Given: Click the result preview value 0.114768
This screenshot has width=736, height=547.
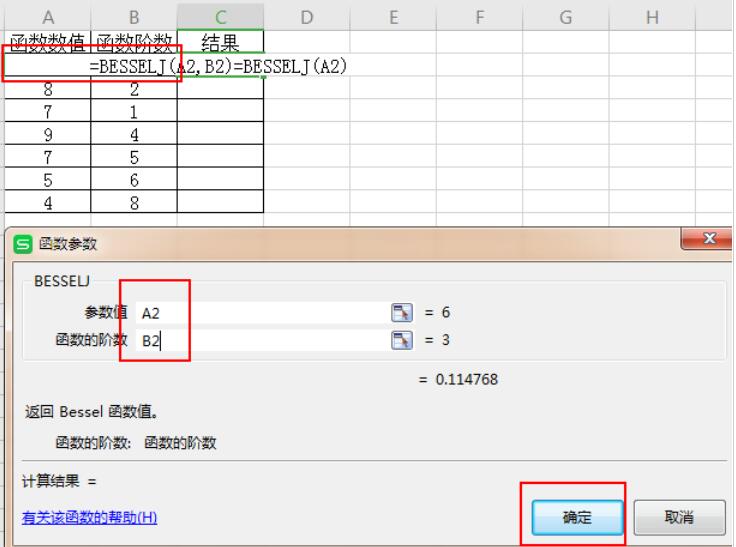Looking at the screenshot, I should pos(467,379).
